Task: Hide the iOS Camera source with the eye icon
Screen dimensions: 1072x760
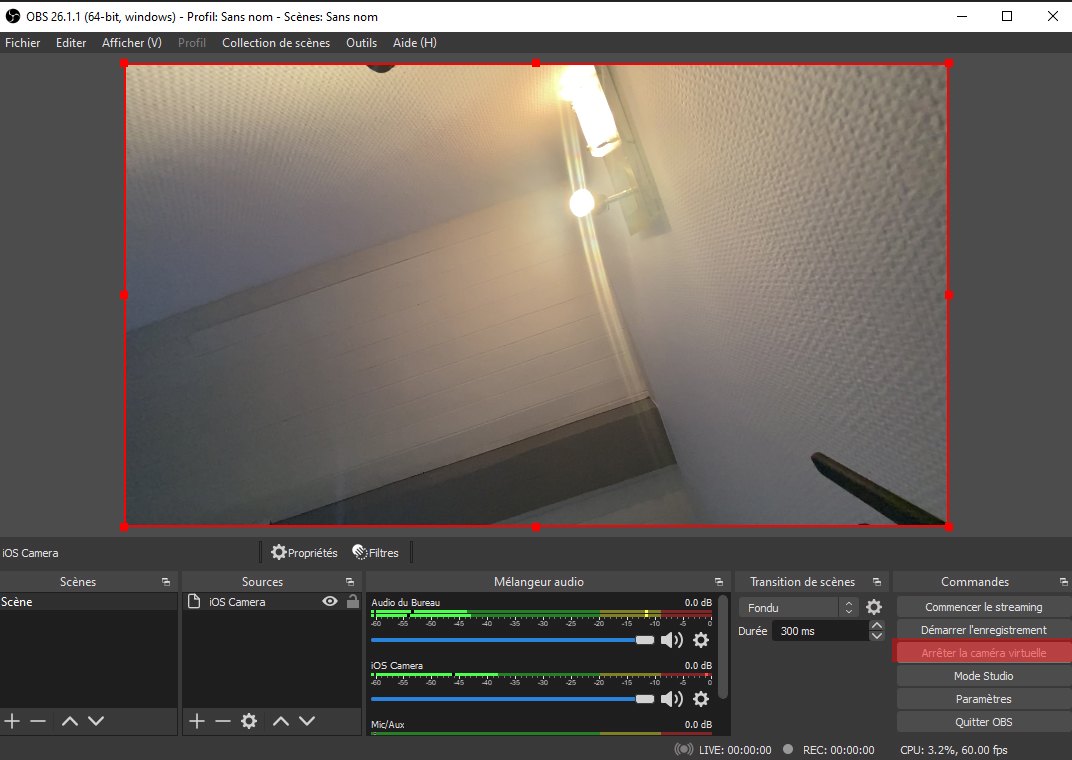Action: click(x=330, y=601)
